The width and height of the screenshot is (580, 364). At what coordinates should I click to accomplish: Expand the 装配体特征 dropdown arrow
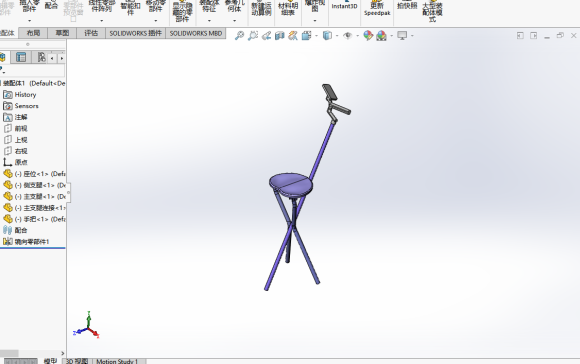209,21
